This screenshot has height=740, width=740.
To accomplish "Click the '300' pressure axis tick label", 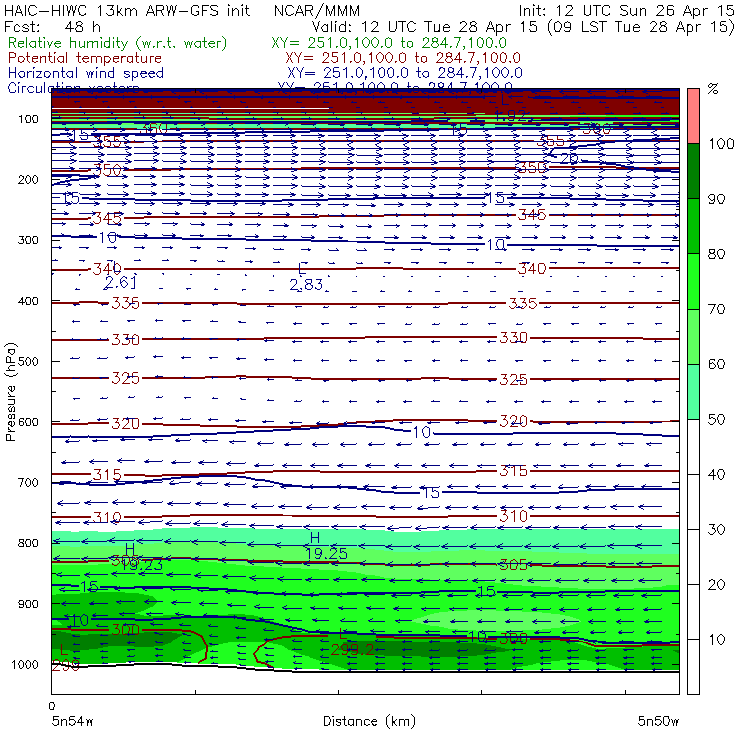I will click(28, 240).
